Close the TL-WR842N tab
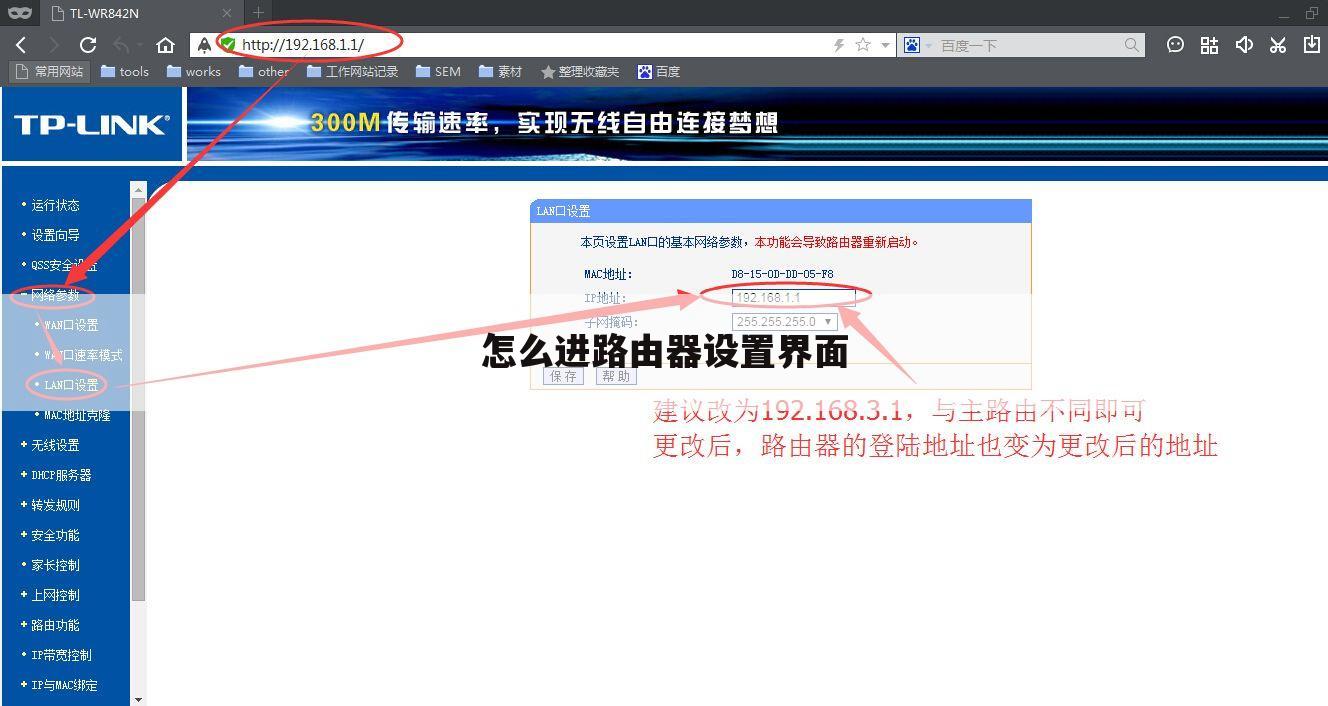Image resolution: width=1328 pixels, height=706 pixels. [227, 13]
